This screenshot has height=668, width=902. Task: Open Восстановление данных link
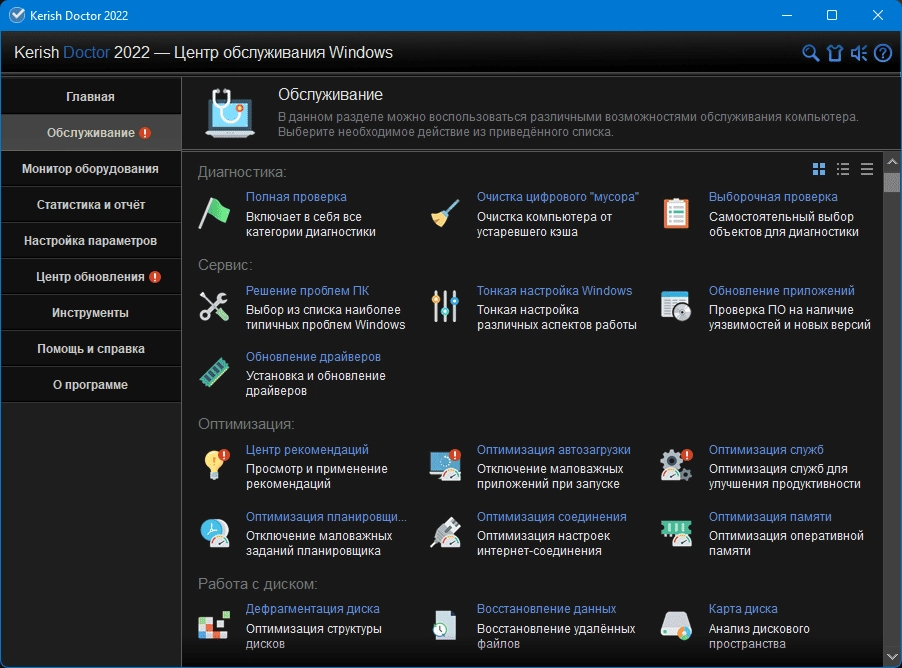(546, 609)
